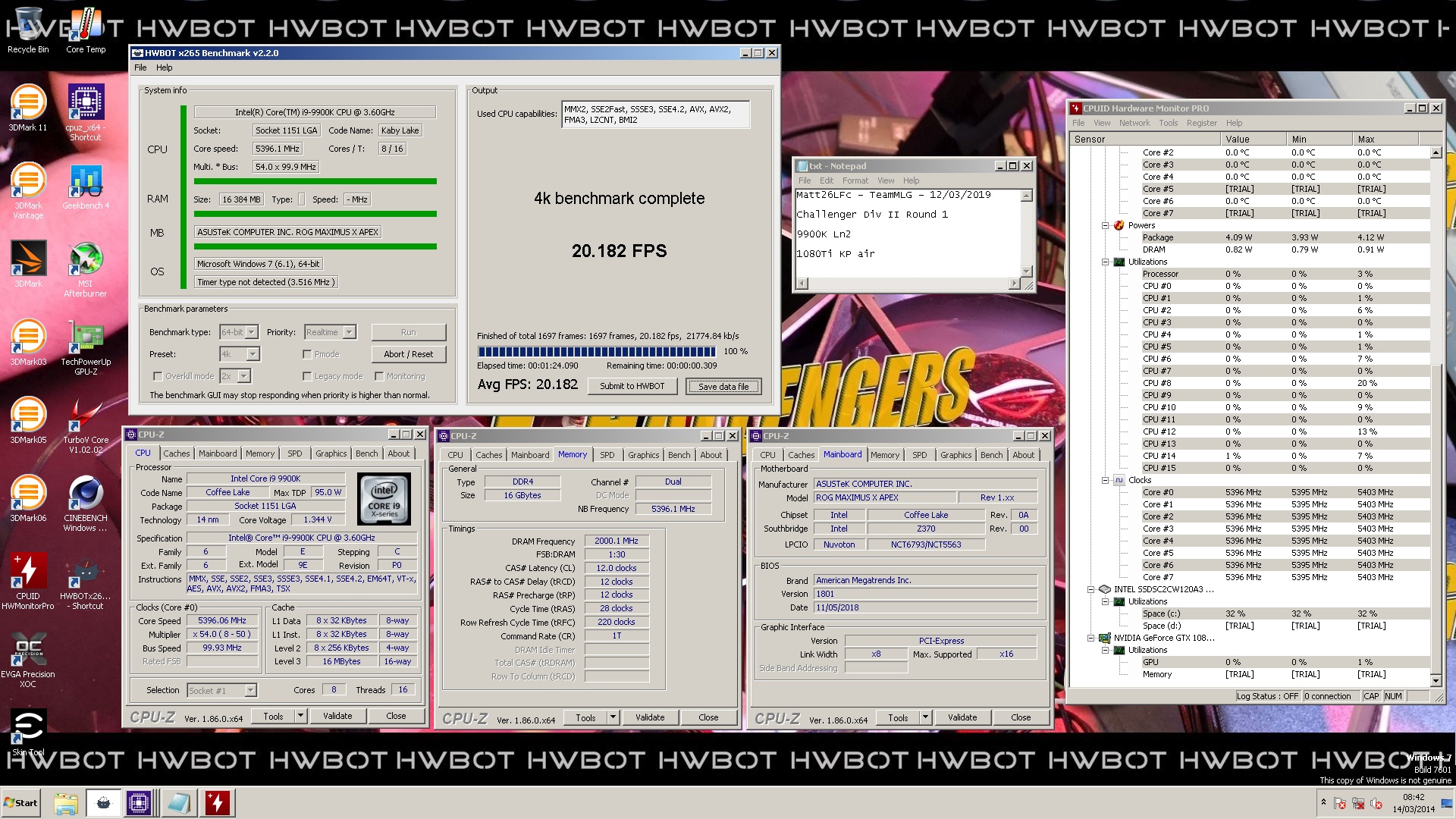
Task: Click Submit to HWBOT button
Action: pos(632,386)
